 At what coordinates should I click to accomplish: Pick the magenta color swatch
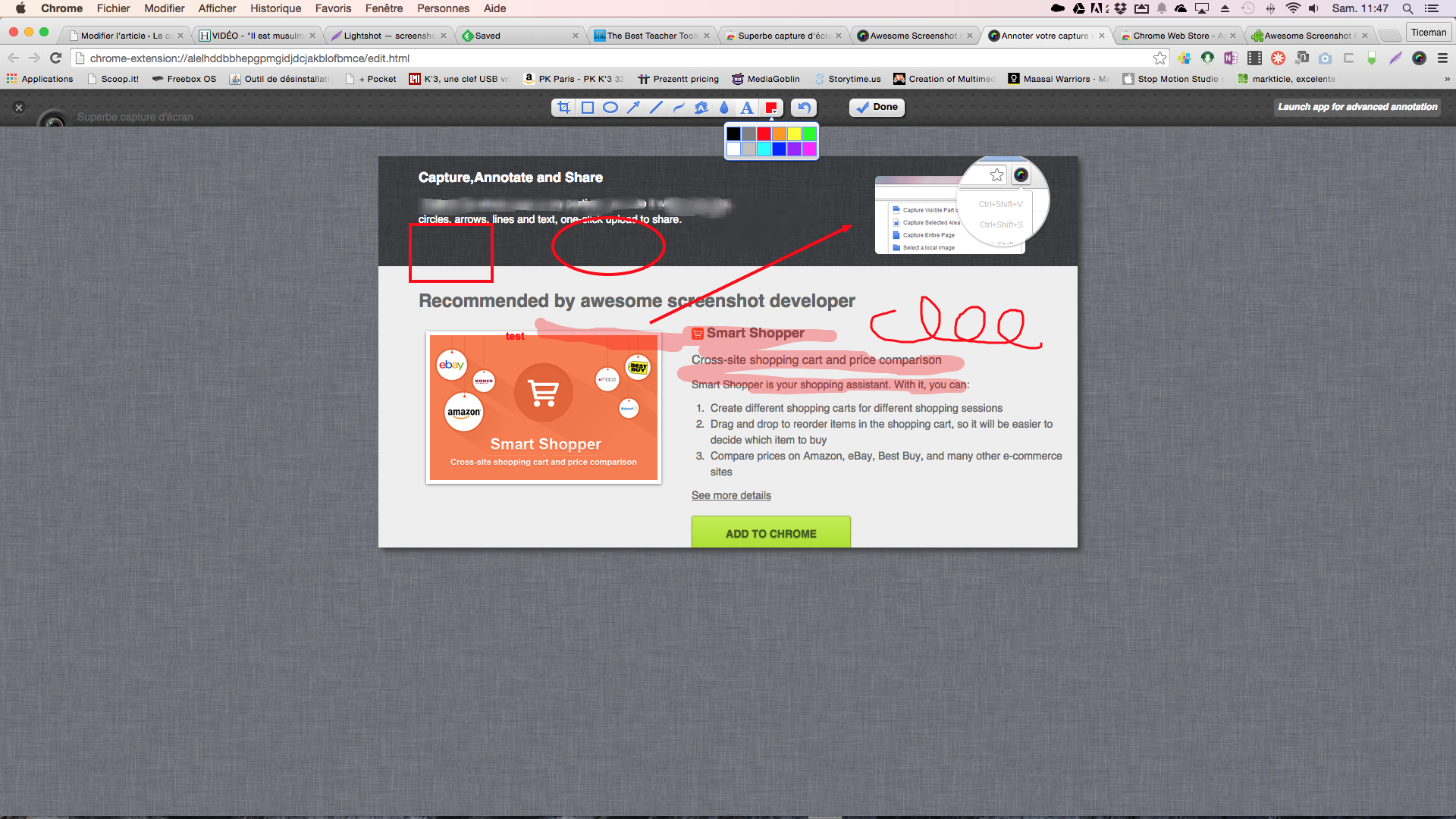[809, 149]
